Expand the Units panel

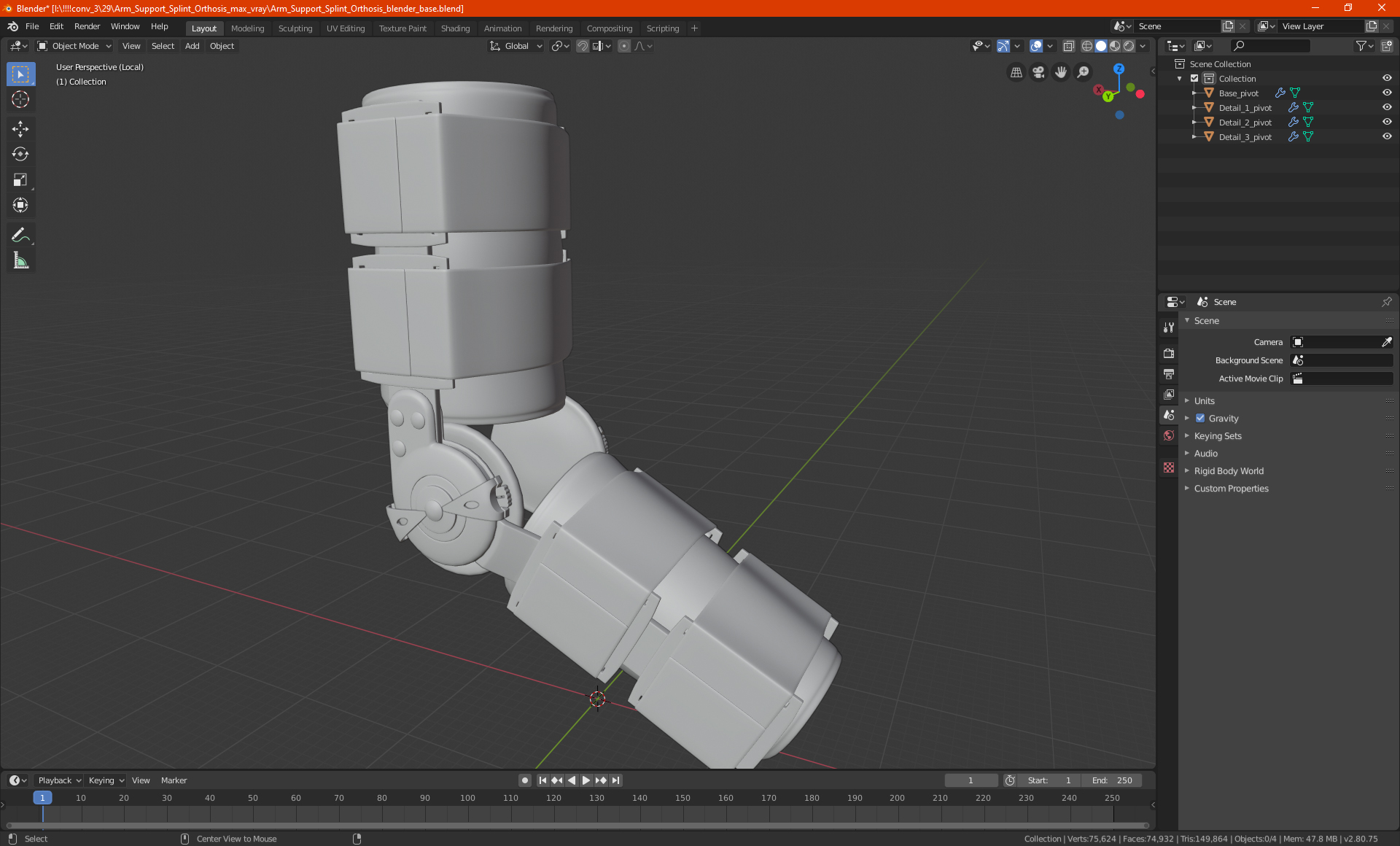[x=1204, y=401]
